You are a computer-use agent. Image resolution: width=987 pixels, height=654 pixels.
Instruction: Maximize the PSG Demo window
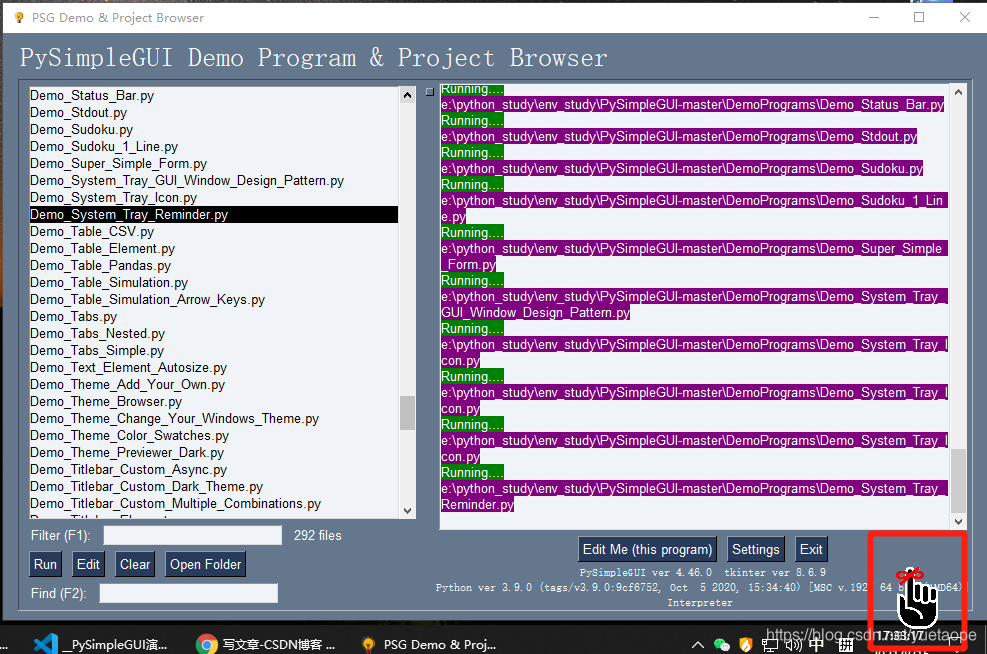[x=919, y=17]
